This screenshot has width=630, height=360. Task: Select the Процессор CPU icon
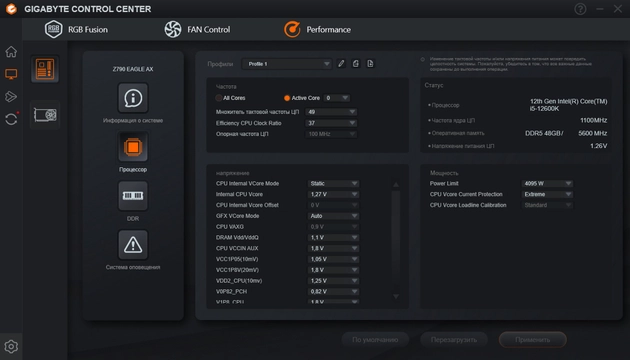tap(133, 147)
